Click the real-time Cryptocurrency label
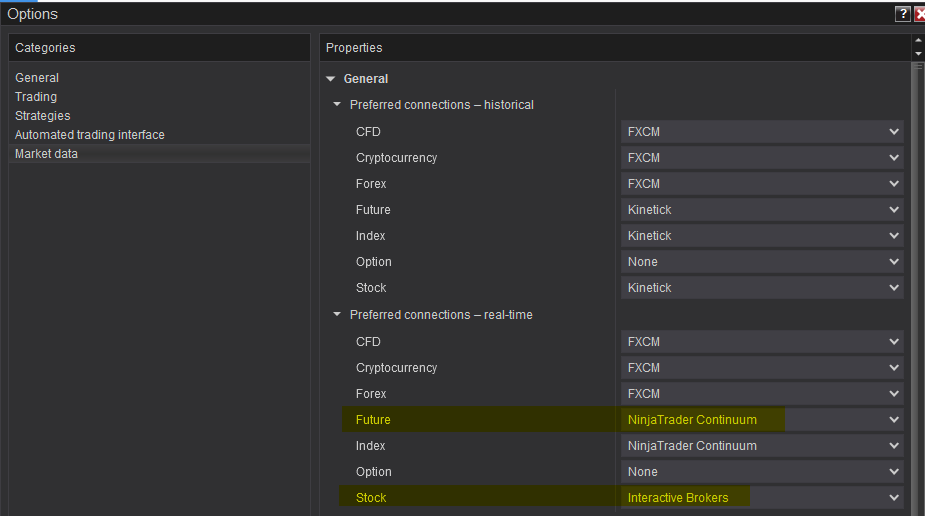Image resolution: width=925 pixels, height=516 pixels. [396, 367]
